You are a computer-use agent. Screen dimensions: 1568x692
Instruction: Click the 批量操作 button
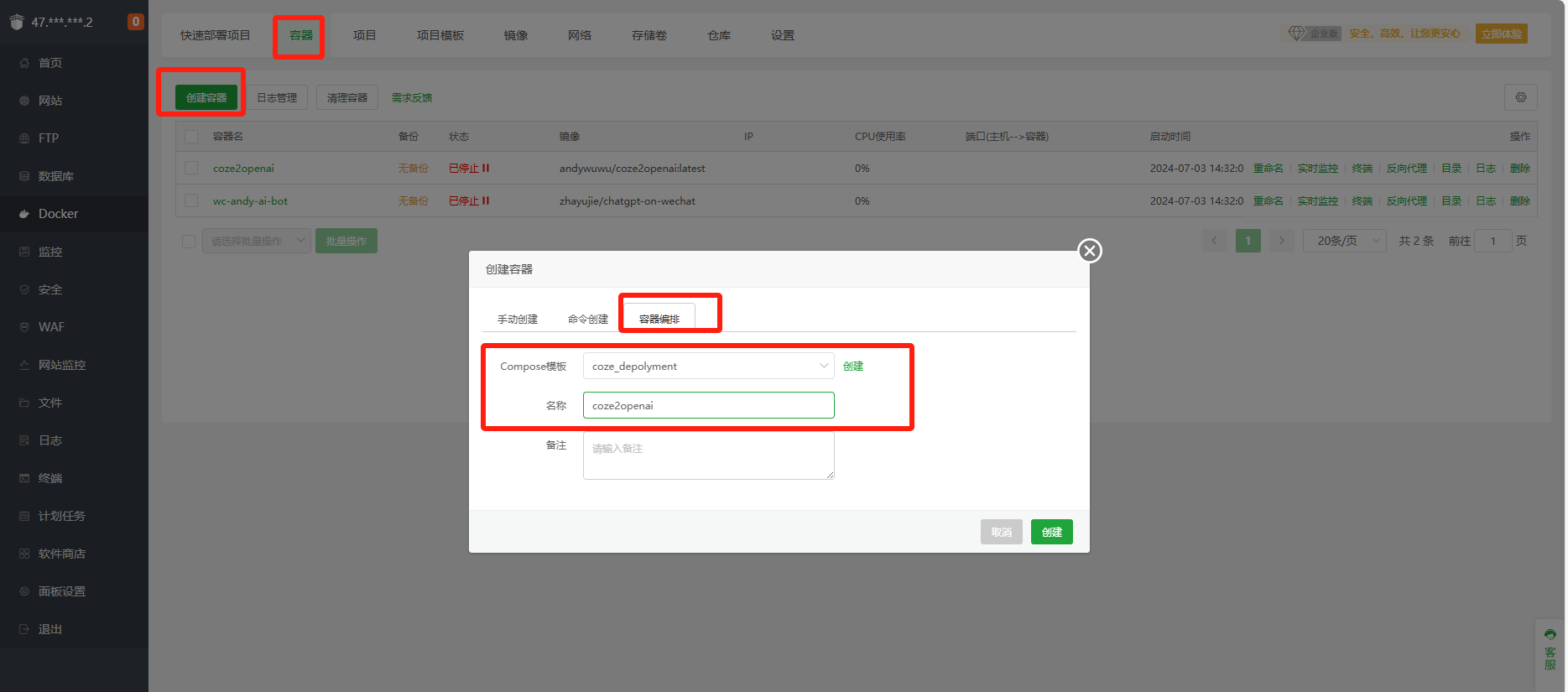tap(346, 241)
